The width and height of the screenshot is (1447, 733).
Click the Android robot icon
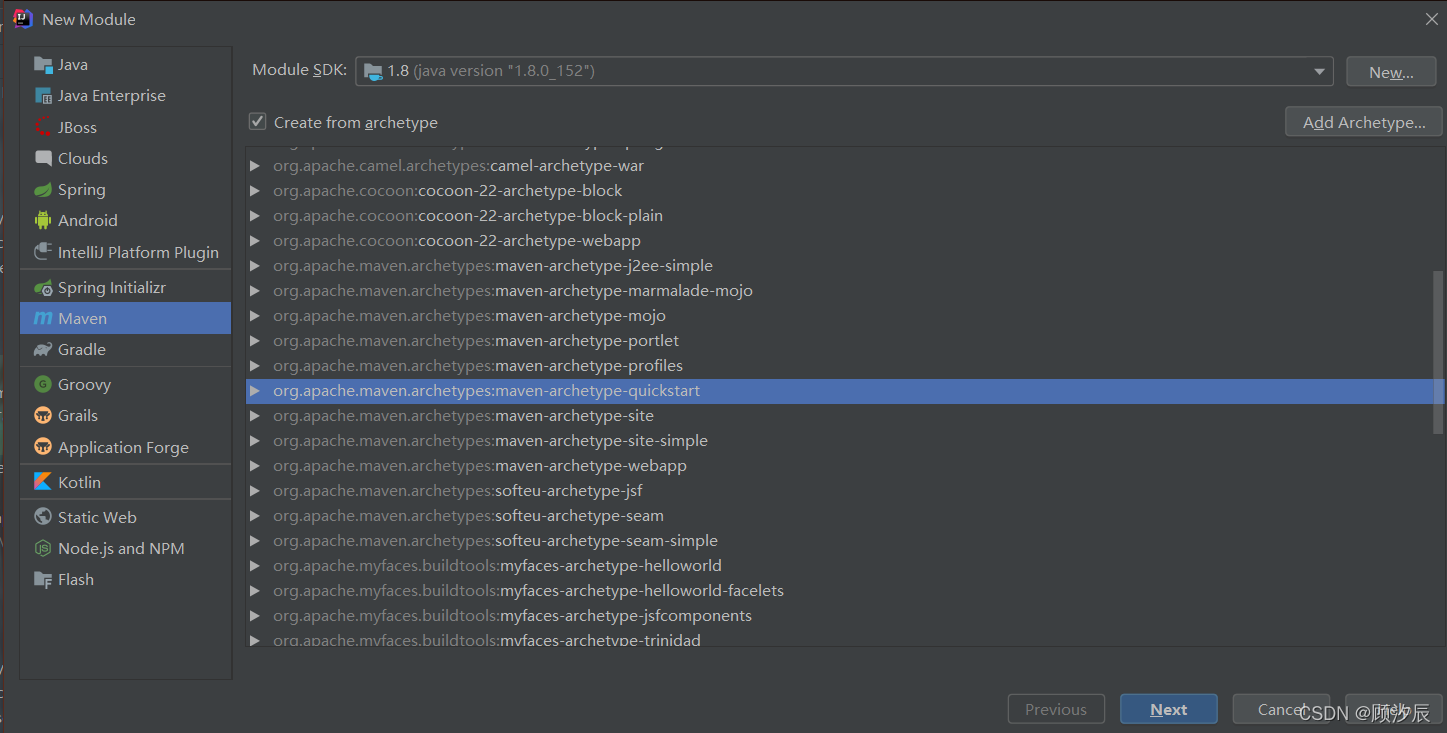43,221
